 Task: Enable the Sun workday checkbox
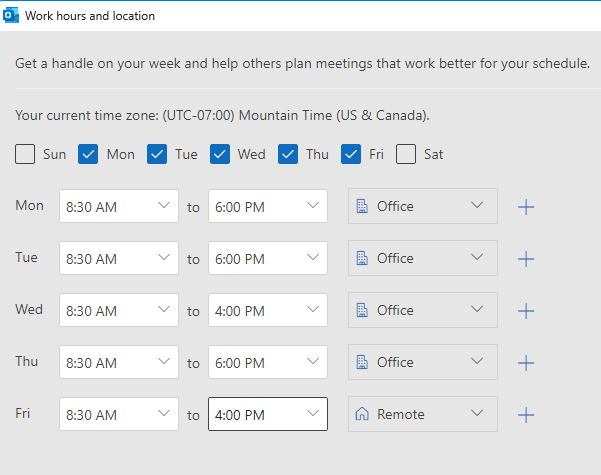[25, 154]
